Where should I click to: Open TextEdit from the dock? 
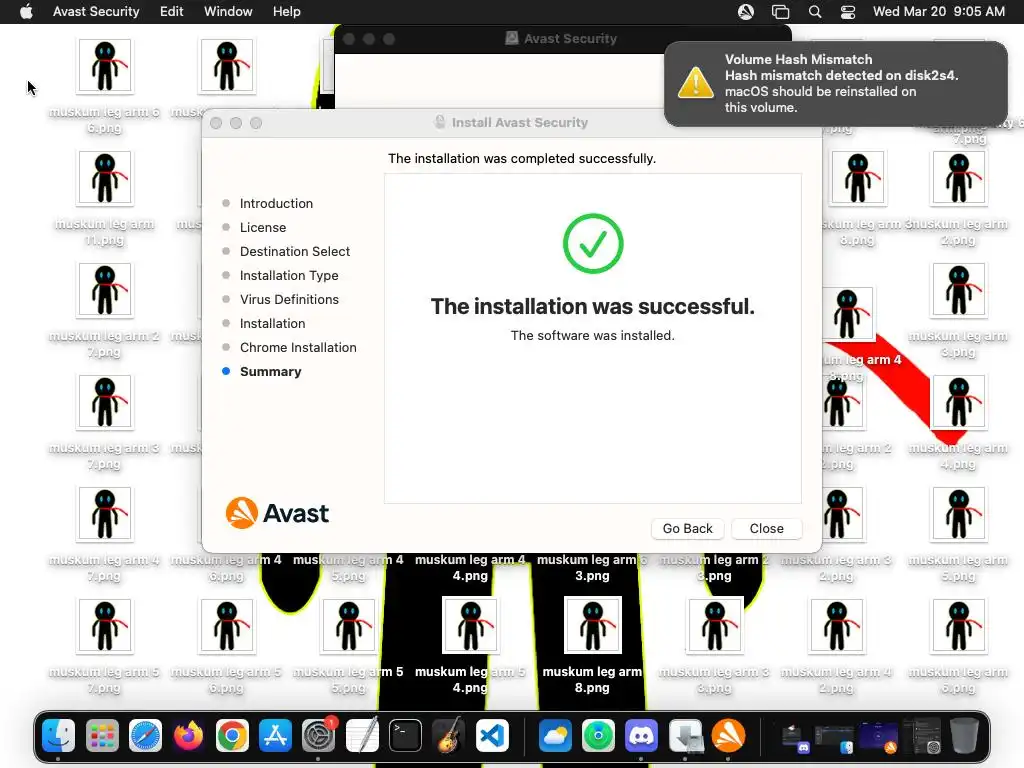pyautogui.click(x=362, y=736)
